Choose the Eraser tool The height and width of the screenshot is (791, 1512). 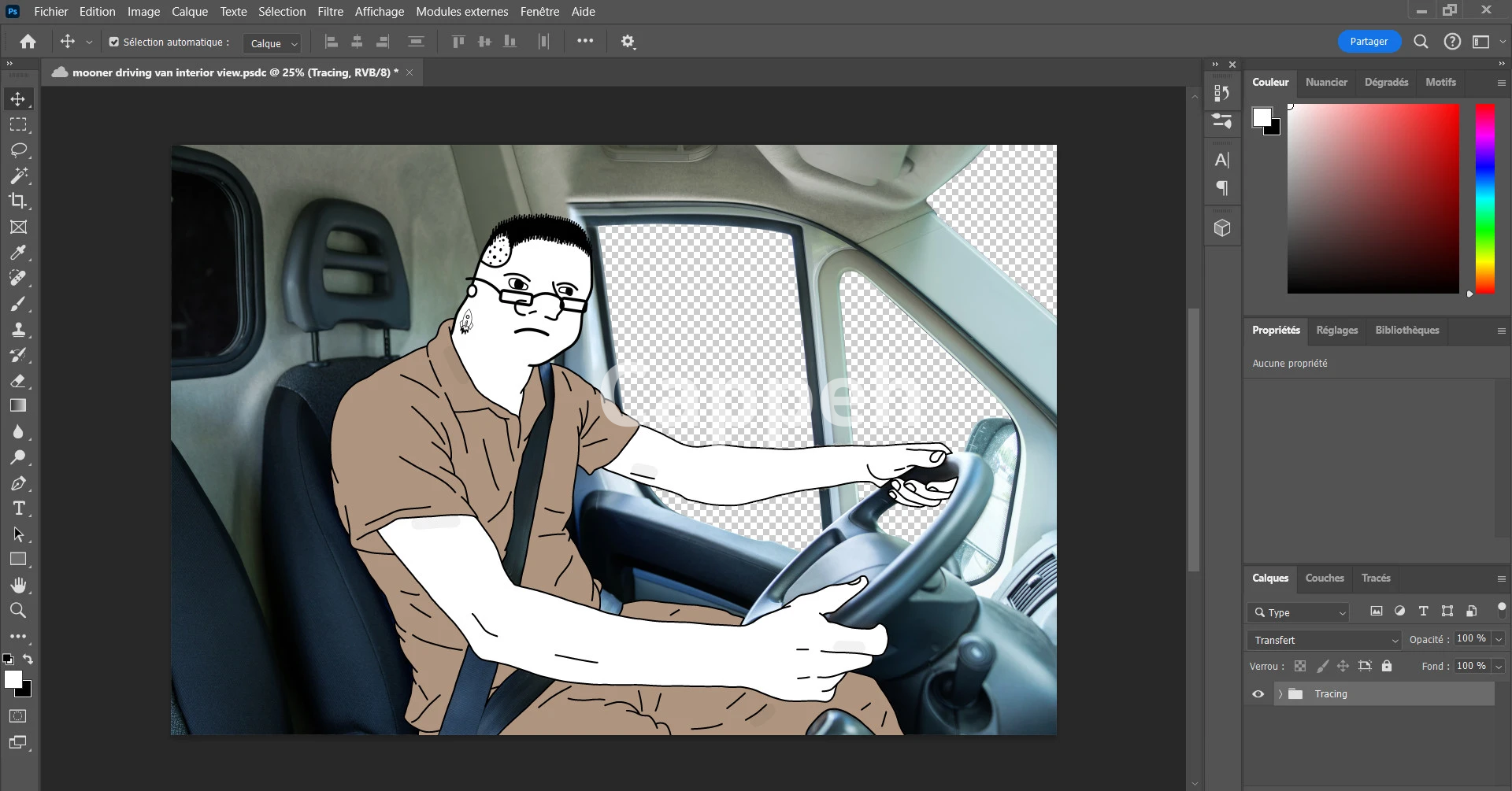[x=18, y=381]
